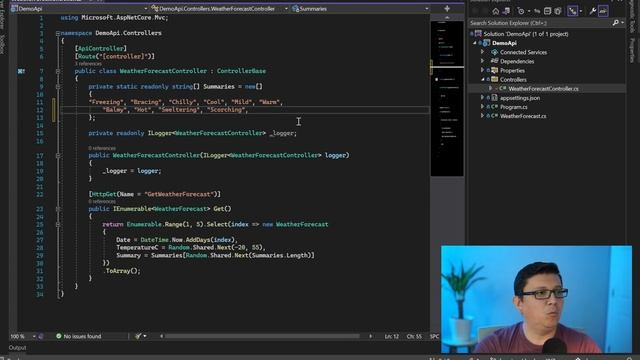Open the Output panel tab

[18, 348]
